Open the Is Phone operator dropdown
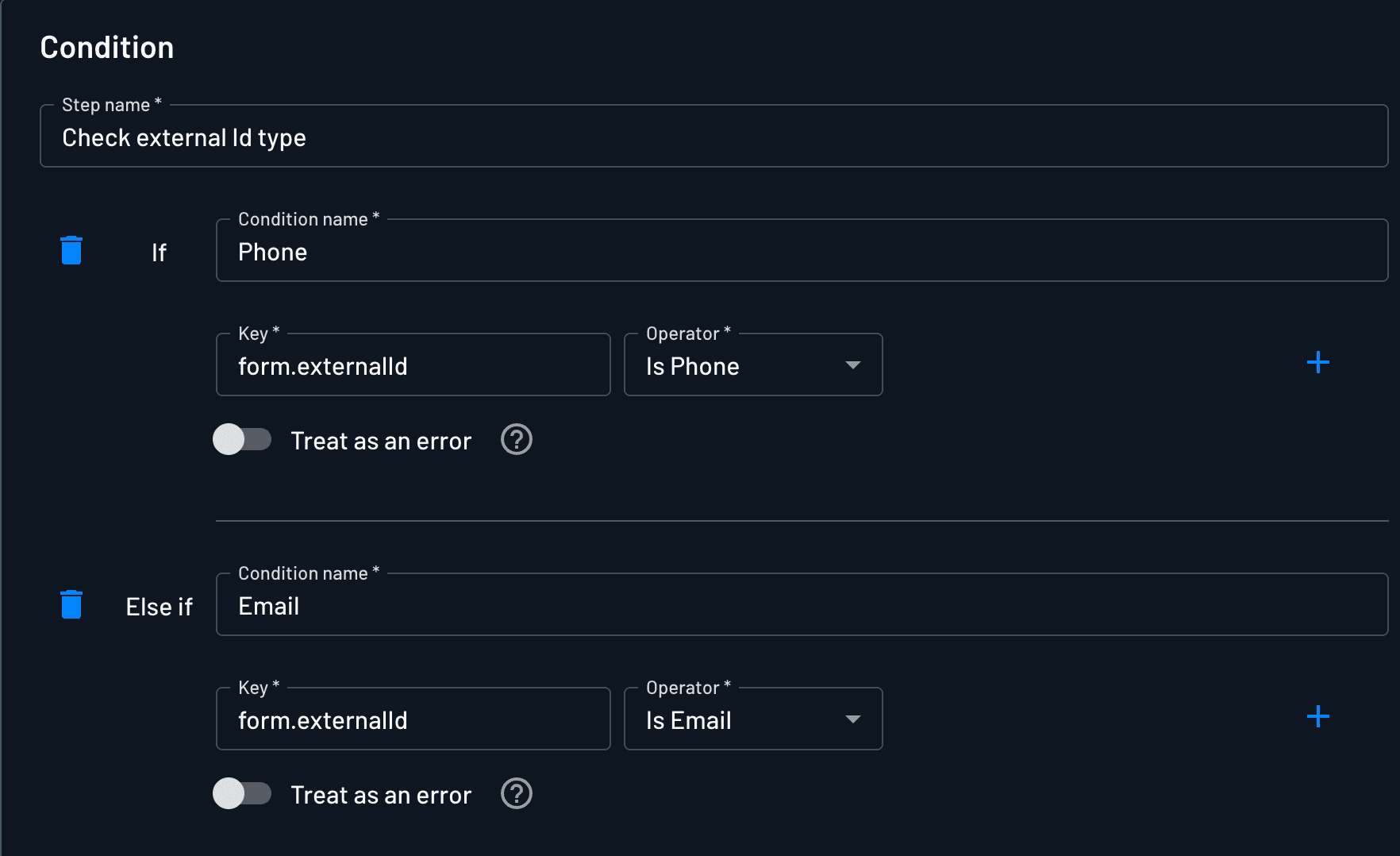The height and width of the screenshot is (856, 1400). point(752,365)
